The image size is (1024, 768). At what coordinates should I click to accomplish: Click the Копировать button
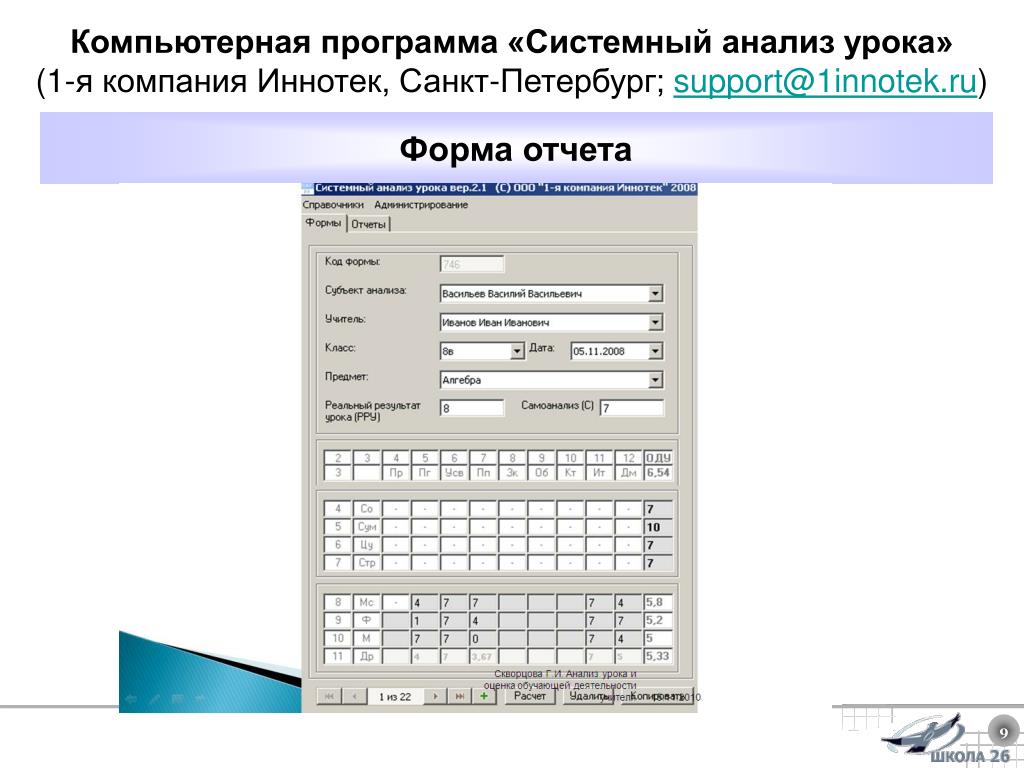(x=657, y=696)
